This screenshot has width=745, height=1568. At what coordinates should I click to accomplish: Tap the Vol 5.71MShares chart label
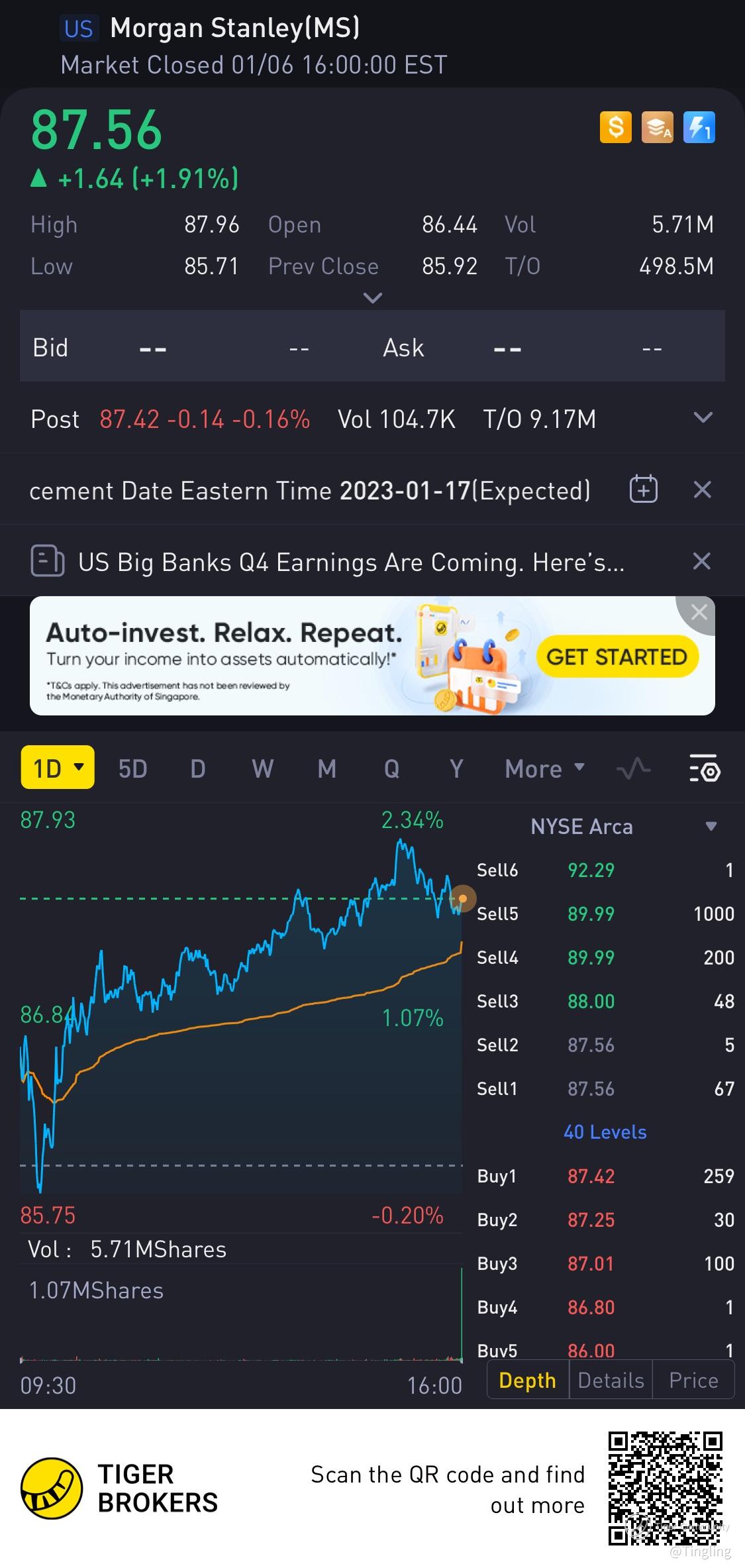pos(127,1249)
